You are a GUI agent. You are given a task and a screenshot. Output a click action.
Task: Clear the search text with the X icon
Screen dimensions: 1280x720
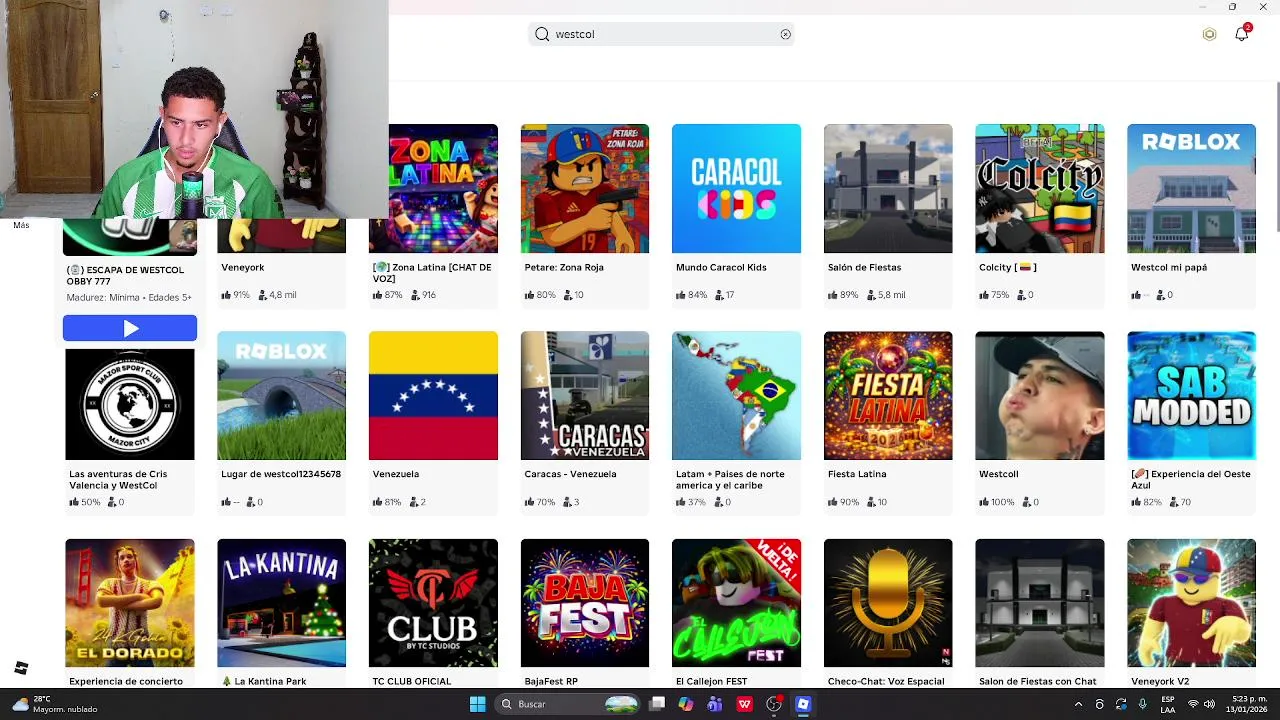(785, 34)
